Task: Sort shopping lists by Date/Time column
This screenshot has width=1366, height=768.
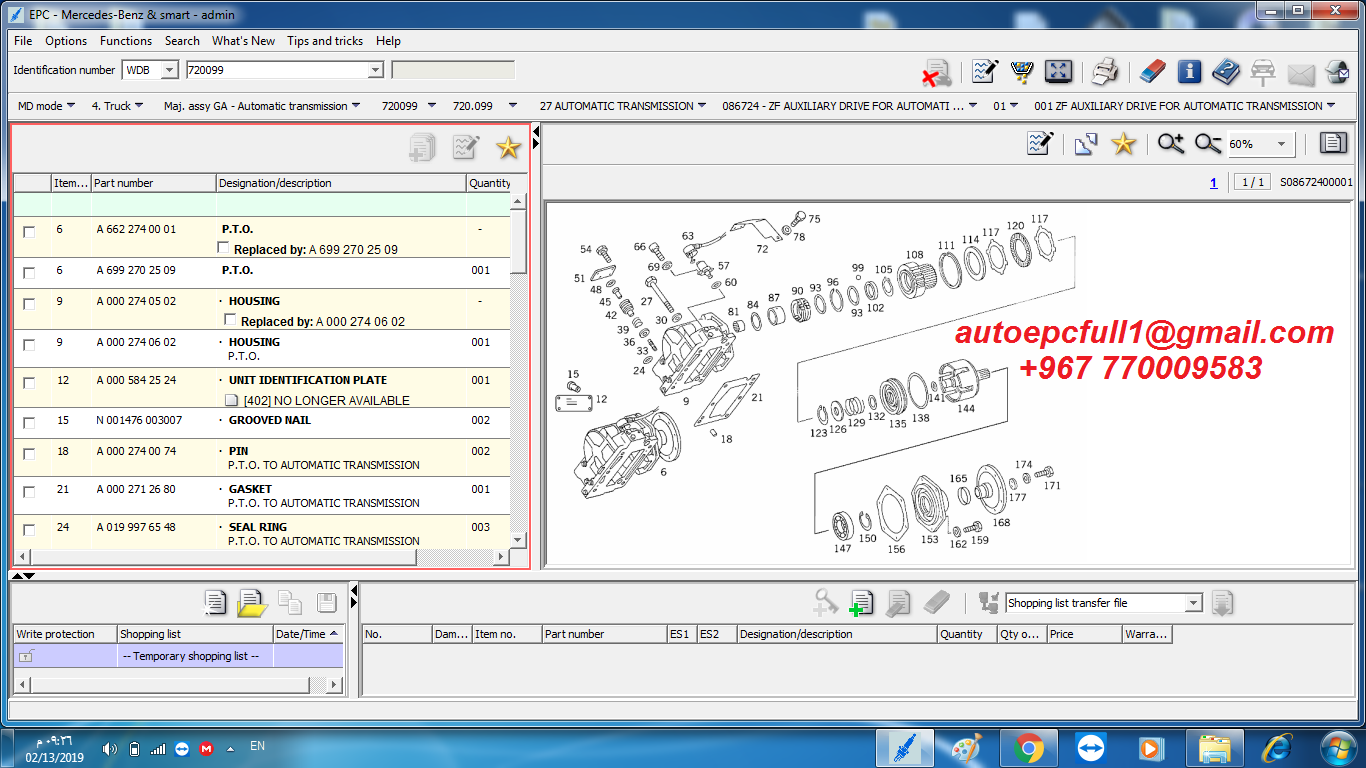Action: point(307,634)
